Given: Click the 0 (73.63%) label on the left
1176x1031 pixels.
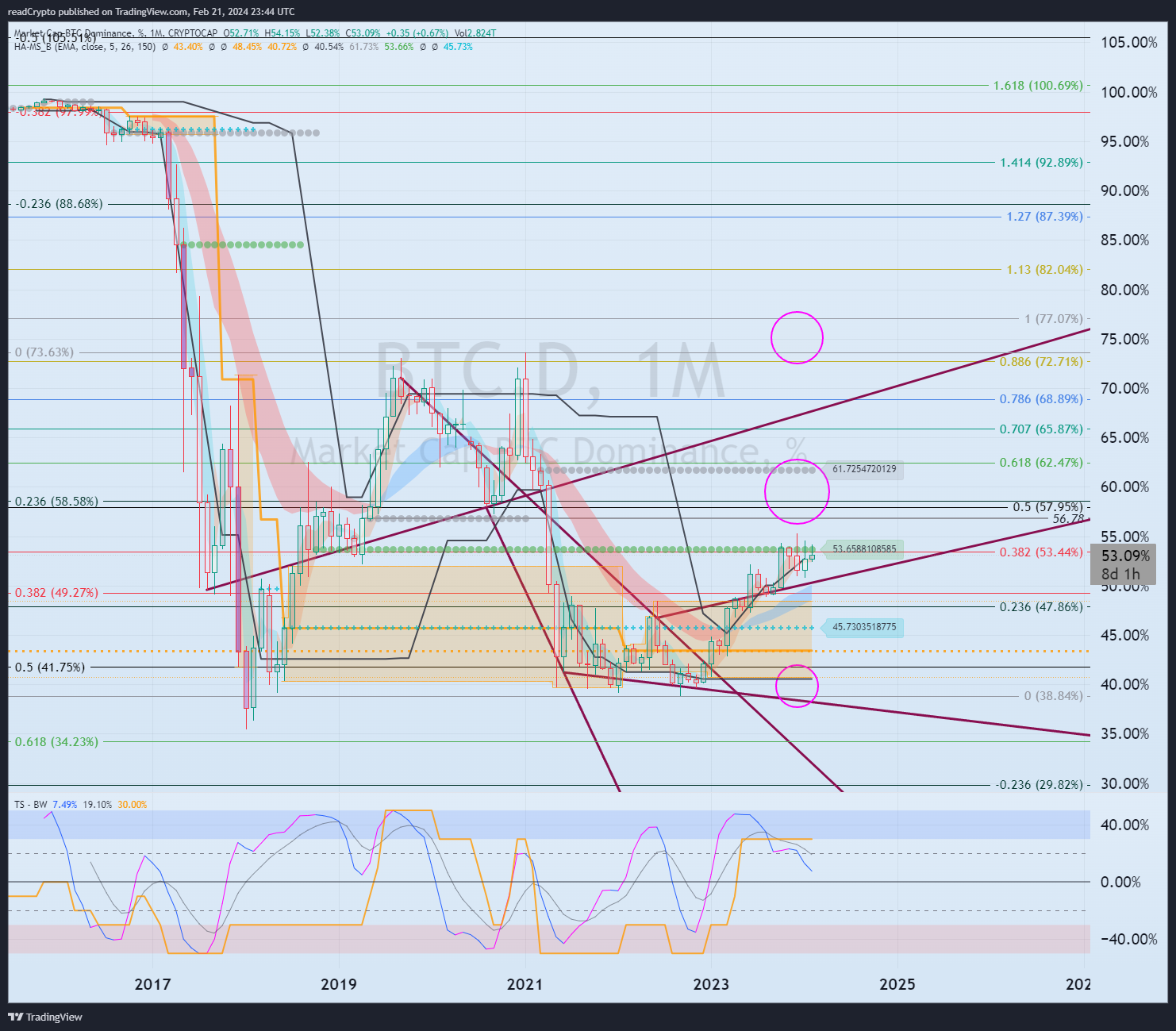Looking at the screenshot, I should [44, 352].
